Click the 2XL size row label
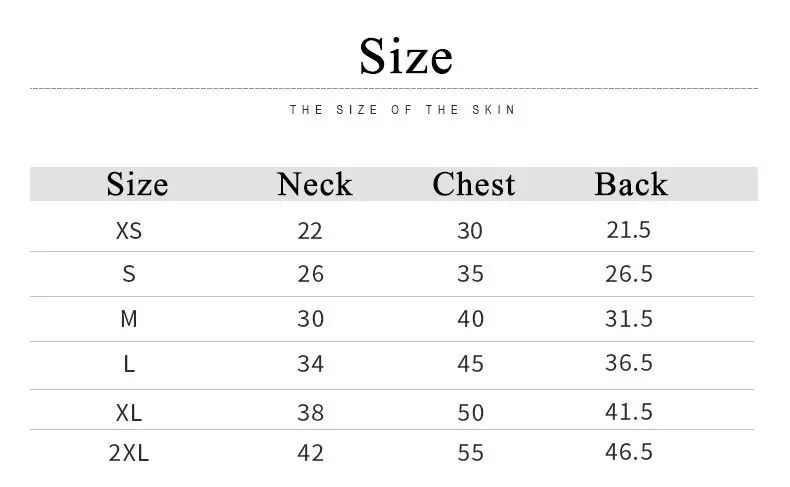 [129, 453]
